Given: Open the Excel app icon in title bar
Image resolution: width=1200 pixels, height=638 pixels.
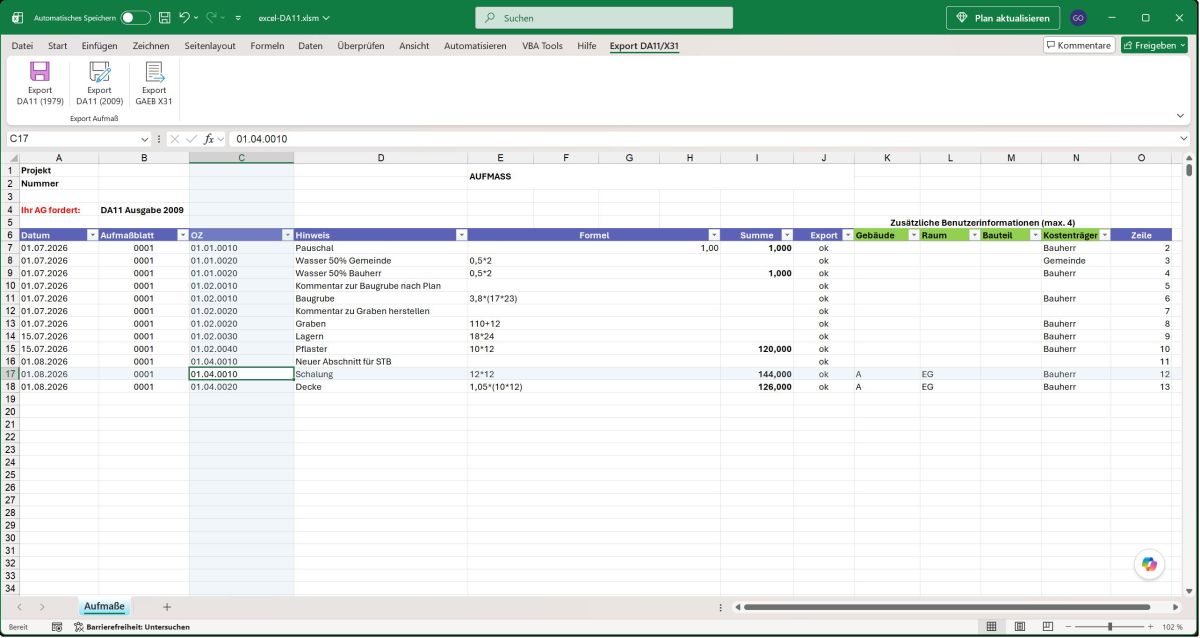Looking at the screenshot, I should (17, 18).
